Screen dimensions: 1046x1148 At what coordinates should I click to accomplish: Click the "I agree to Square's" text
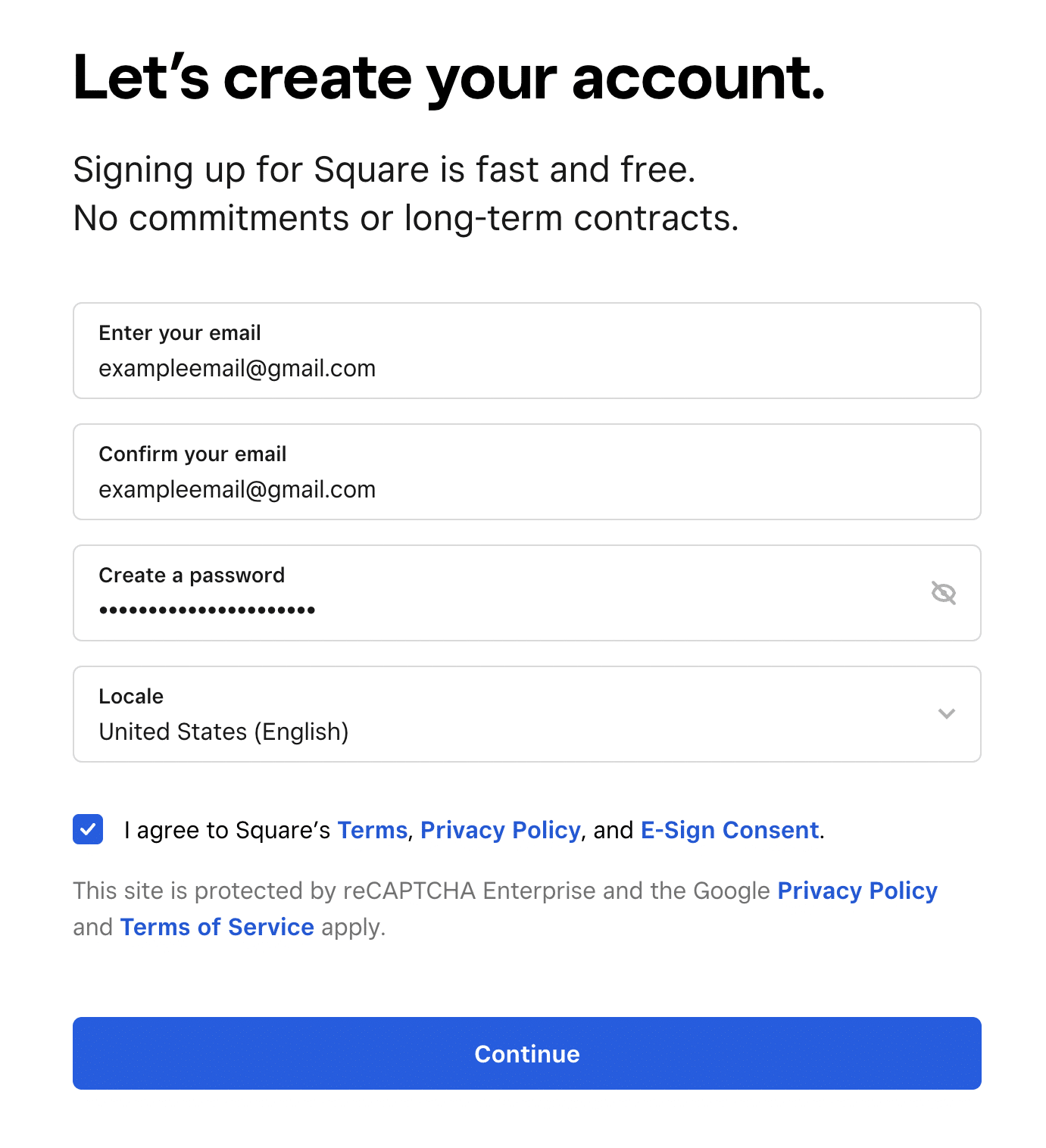(x=227, y=830)
